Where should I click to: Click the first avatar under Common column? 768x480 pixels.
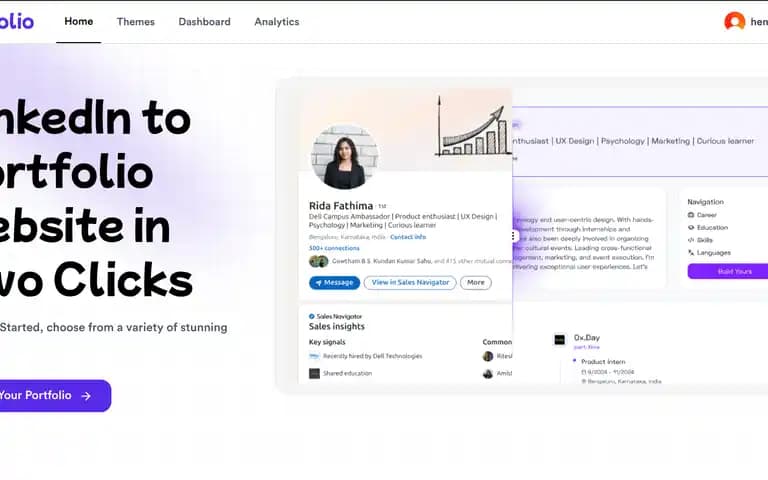click(x=488, y=357)
